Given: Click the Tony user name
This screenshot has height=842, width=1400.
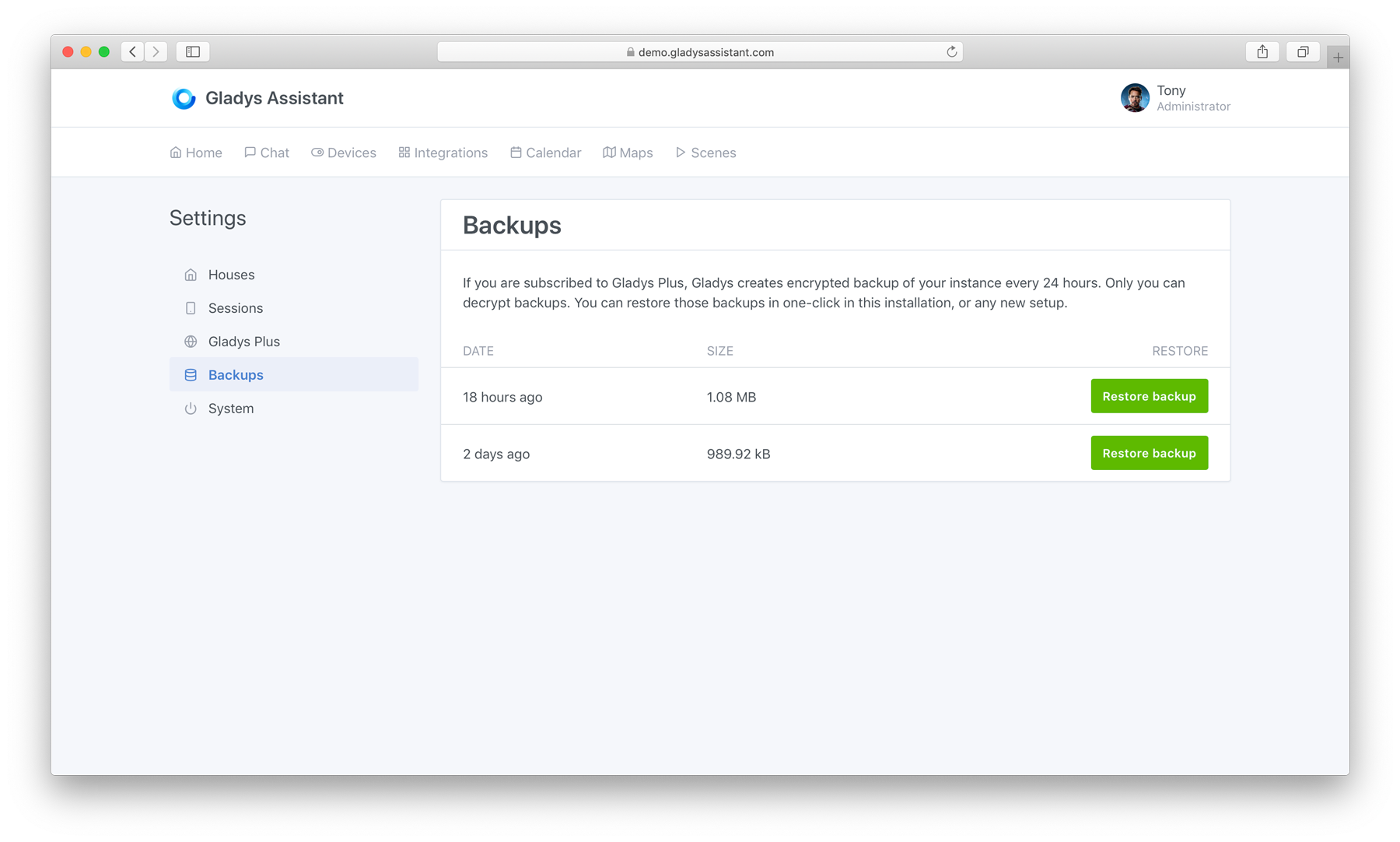Looking at the screenshot, I should tap(1171, 90).
